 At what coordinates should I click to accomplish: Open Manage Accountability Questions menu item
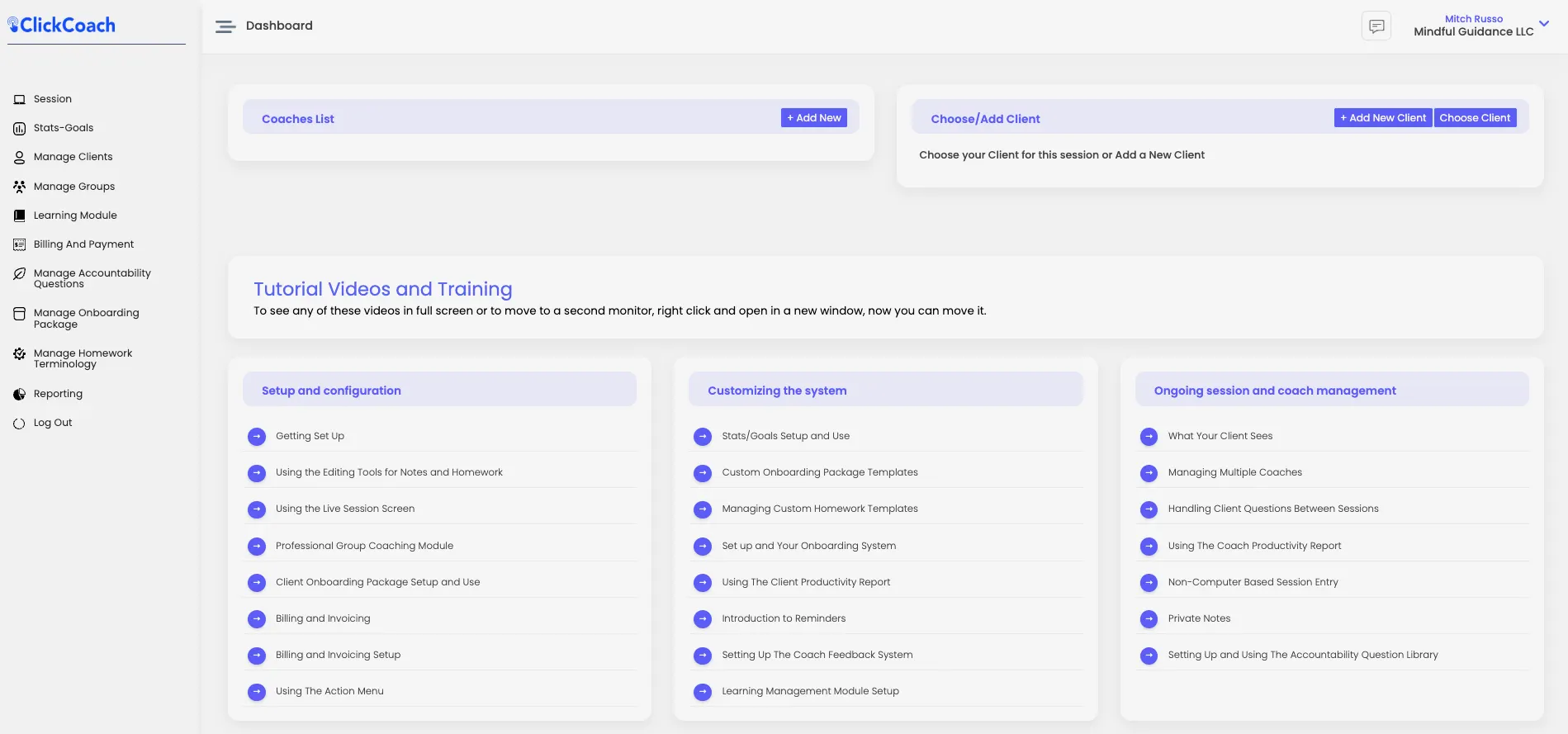click(x=92, y=278)
